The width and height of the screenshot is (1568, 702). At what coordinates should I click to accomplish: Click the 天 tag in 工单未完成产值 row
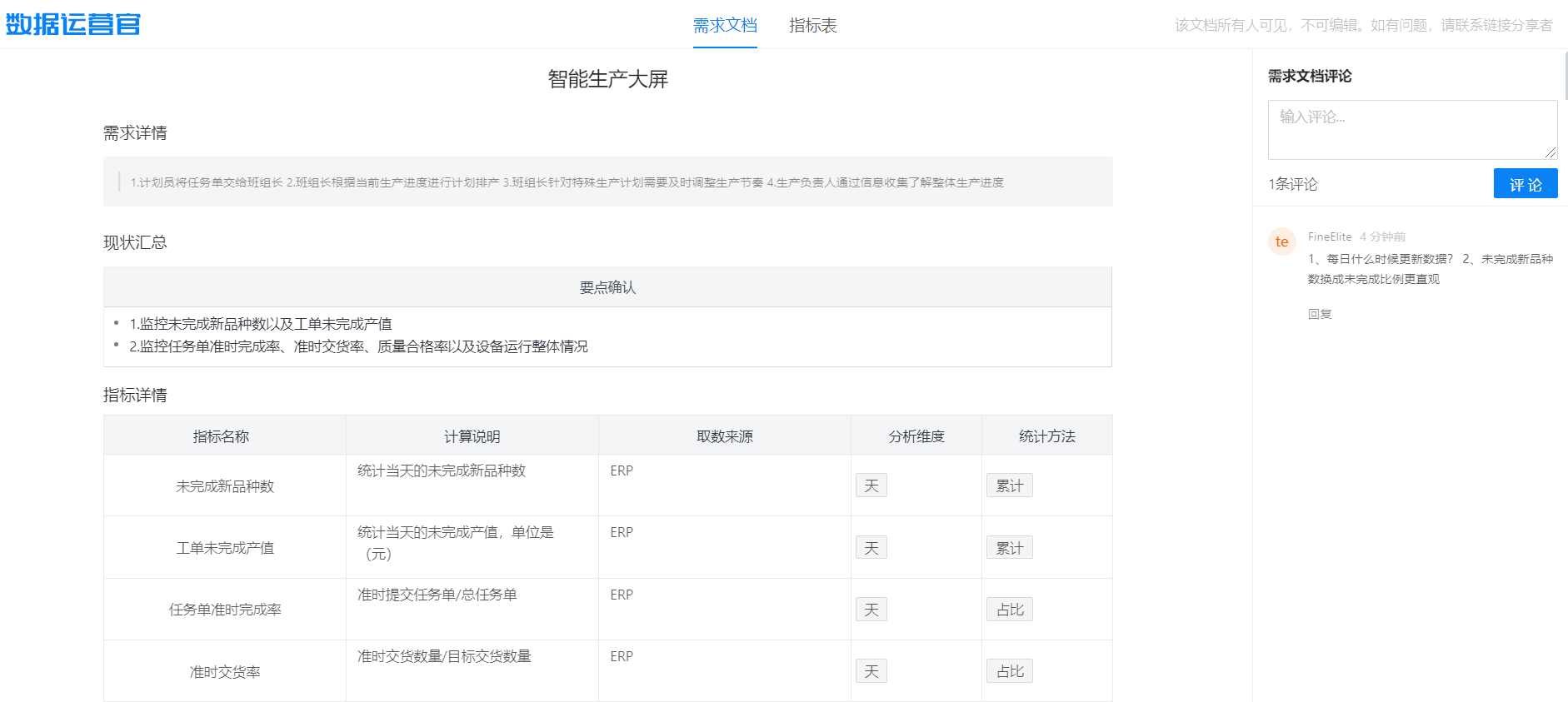871,548
